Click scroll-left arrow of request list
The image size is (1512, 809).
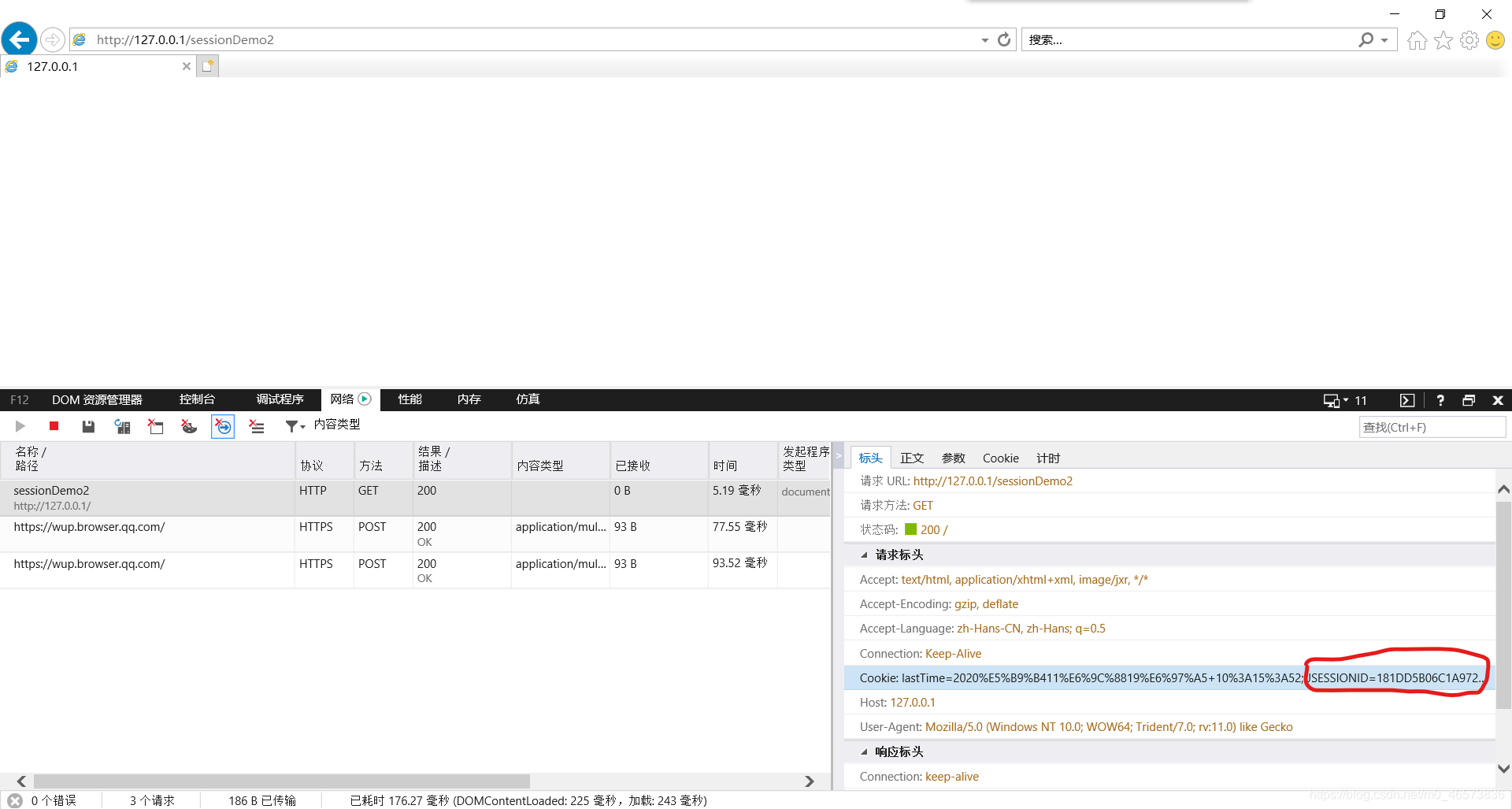pyautogui.click(x=22, y=781)
